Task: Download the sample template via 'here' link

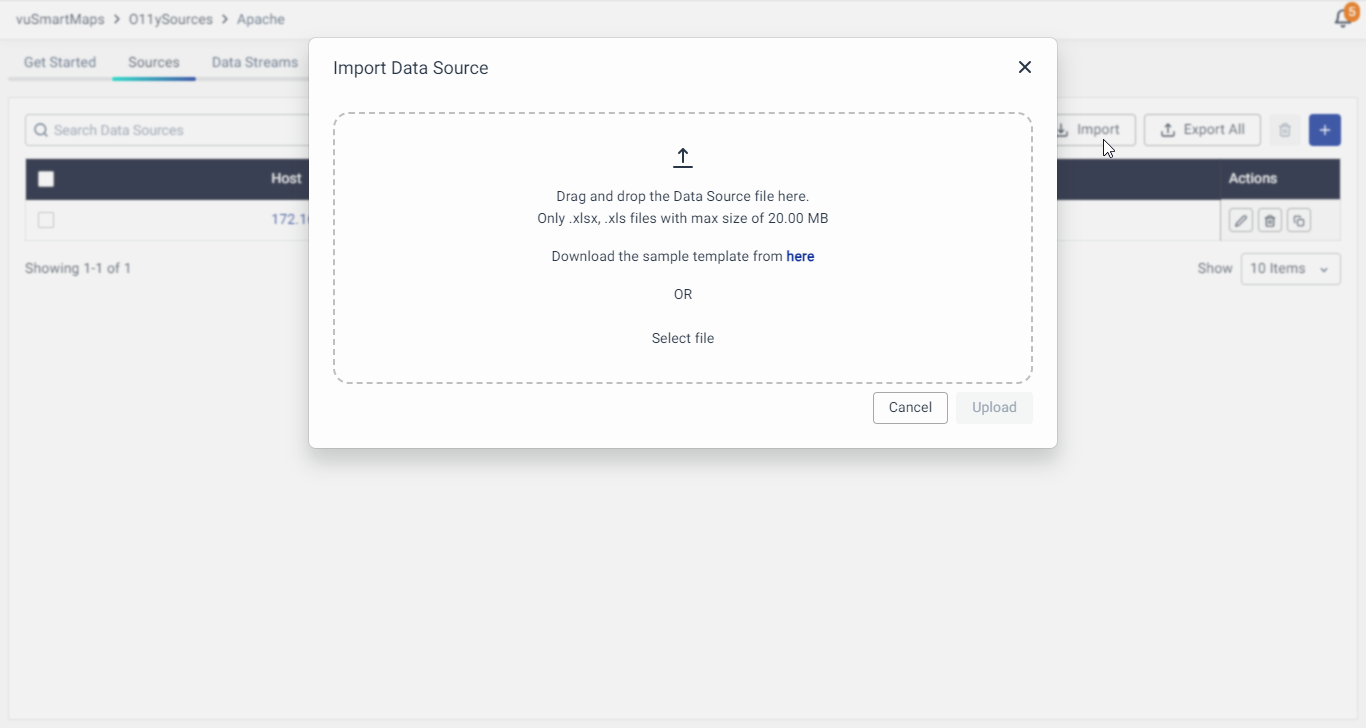Action: 800,257
